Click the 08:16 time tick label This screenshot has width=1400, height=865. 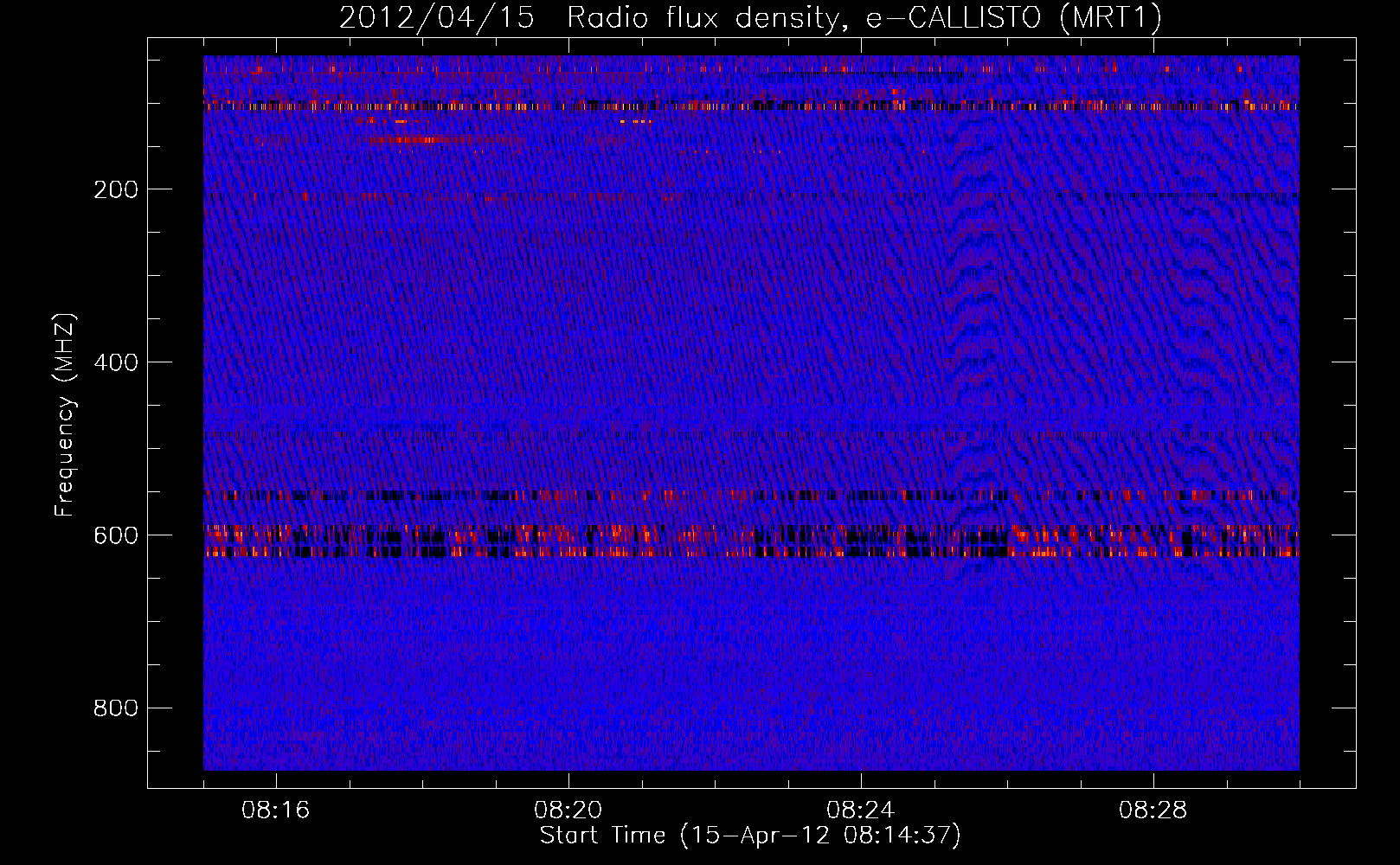pos(276,811)
